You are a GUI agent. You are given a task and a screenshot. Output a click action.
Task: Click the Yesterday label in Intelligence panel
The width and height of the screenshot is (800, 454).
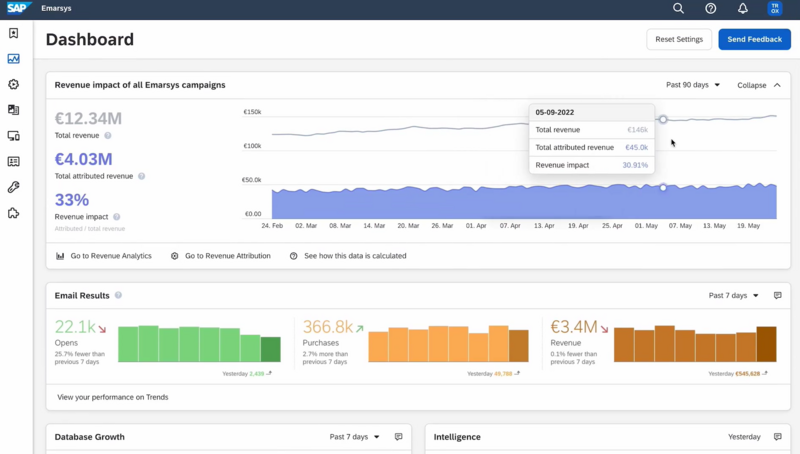(x=744, y=437)
